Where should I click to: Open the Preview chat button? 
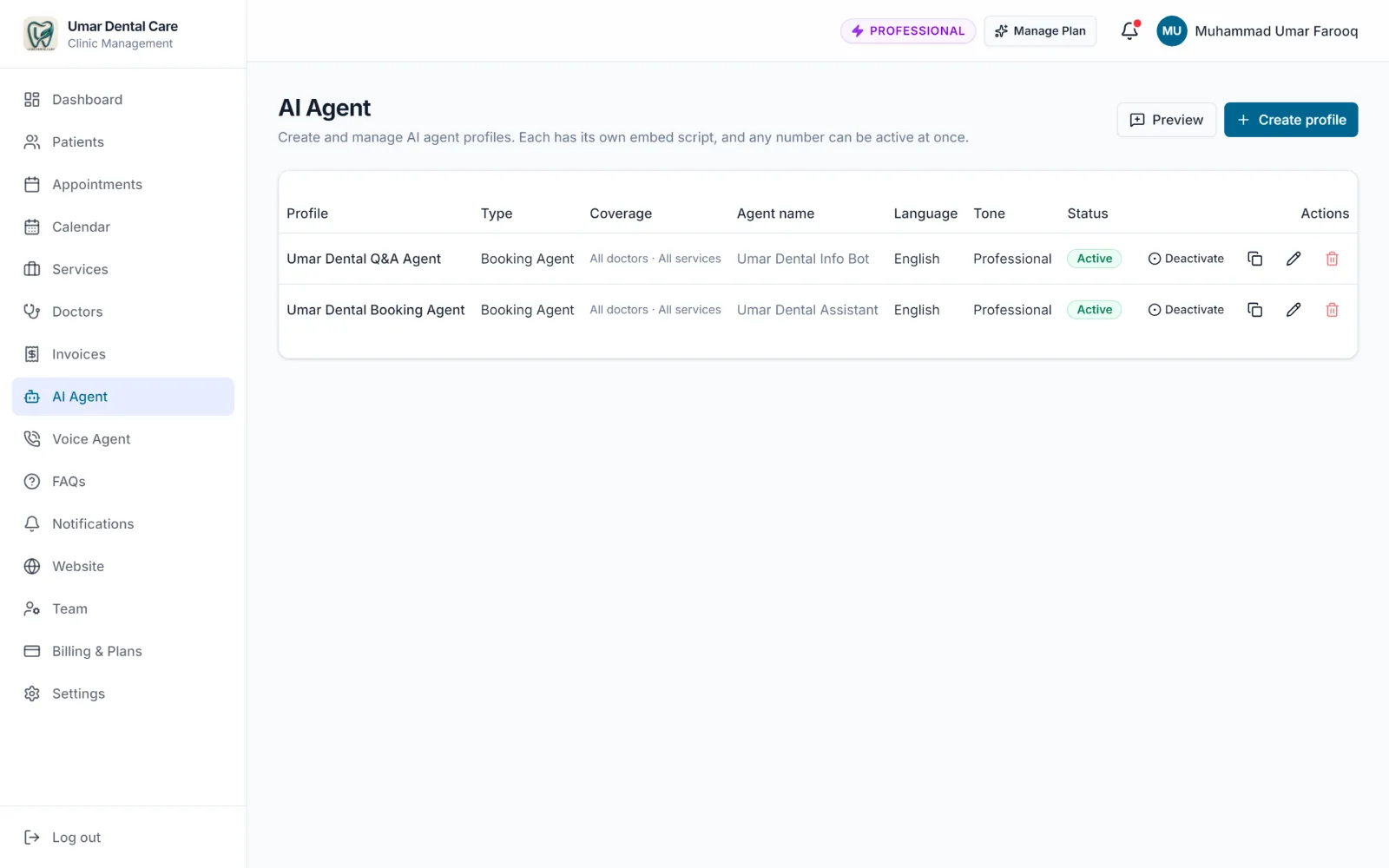click(1166, 120)
